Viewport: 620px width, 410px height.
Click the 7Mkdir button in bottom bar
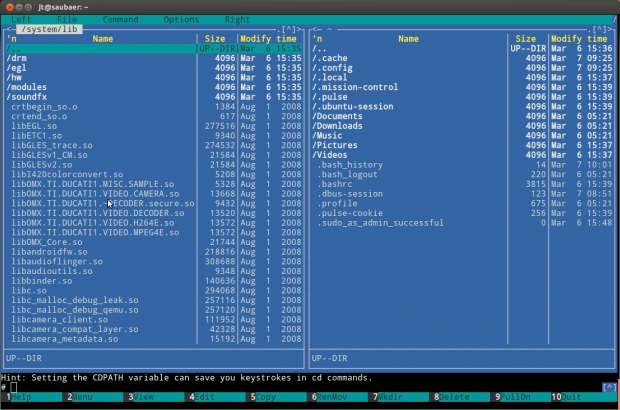pos(393,397)
